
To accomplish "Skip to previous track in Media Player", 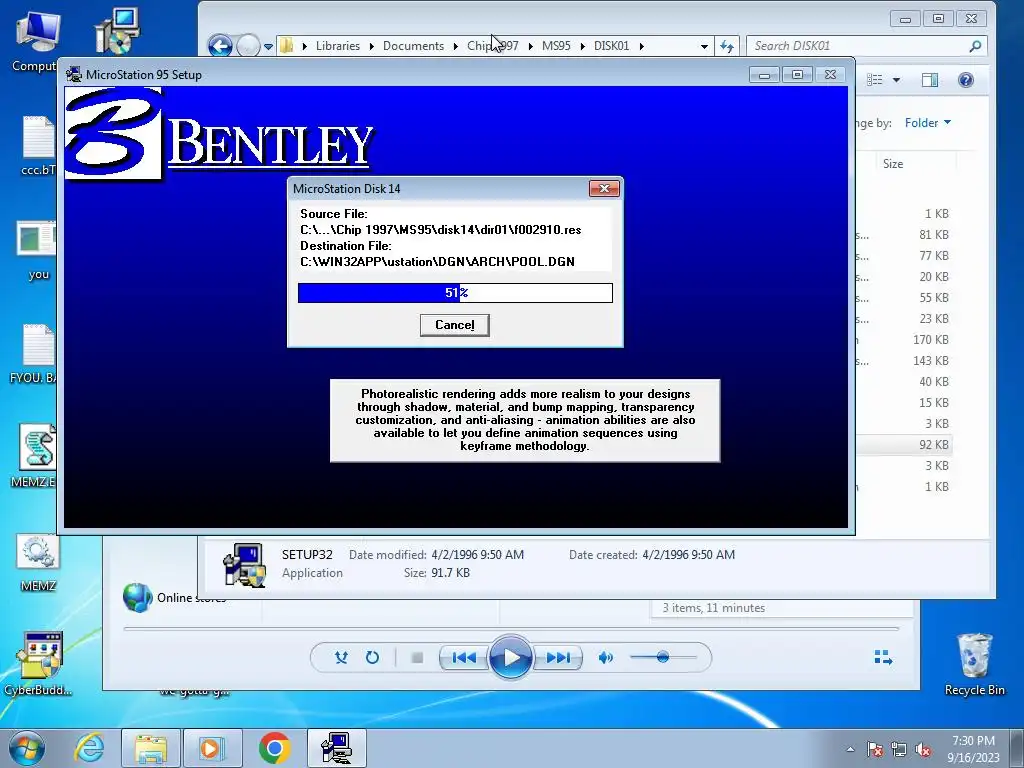I will click(464, 658).
